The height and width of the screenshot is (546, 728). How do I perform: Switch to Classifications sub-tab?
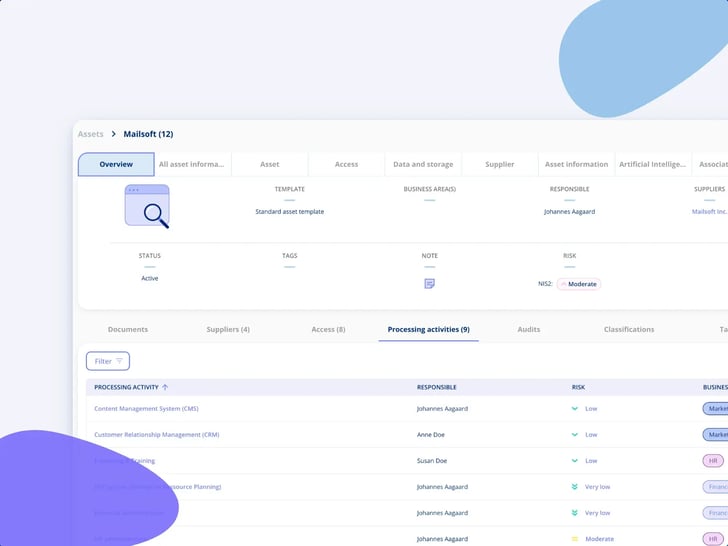(x=629, y=329)
